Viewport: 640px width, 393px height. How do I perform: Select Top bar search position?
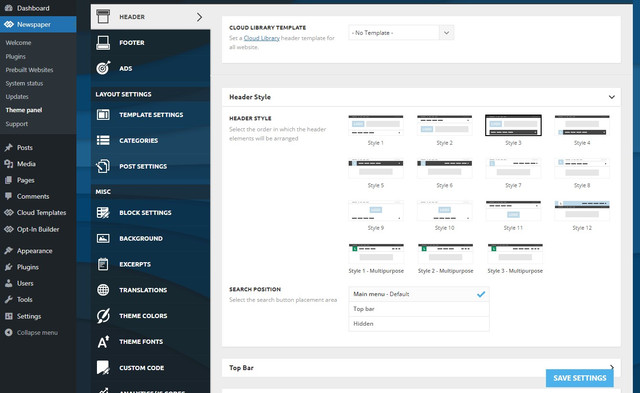tap(419, 309)
